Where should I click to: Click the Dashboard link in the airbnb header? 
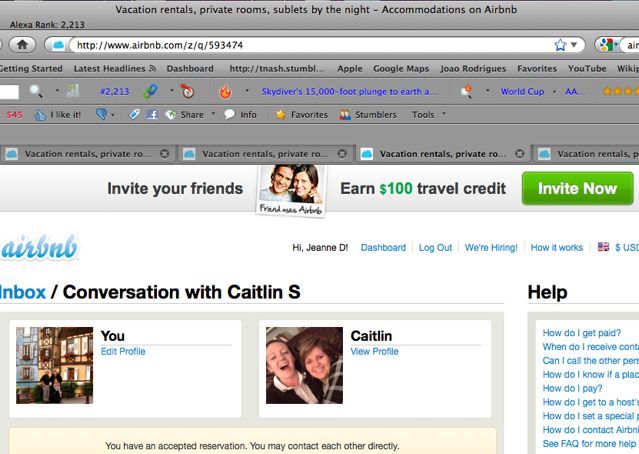(383, 247)
